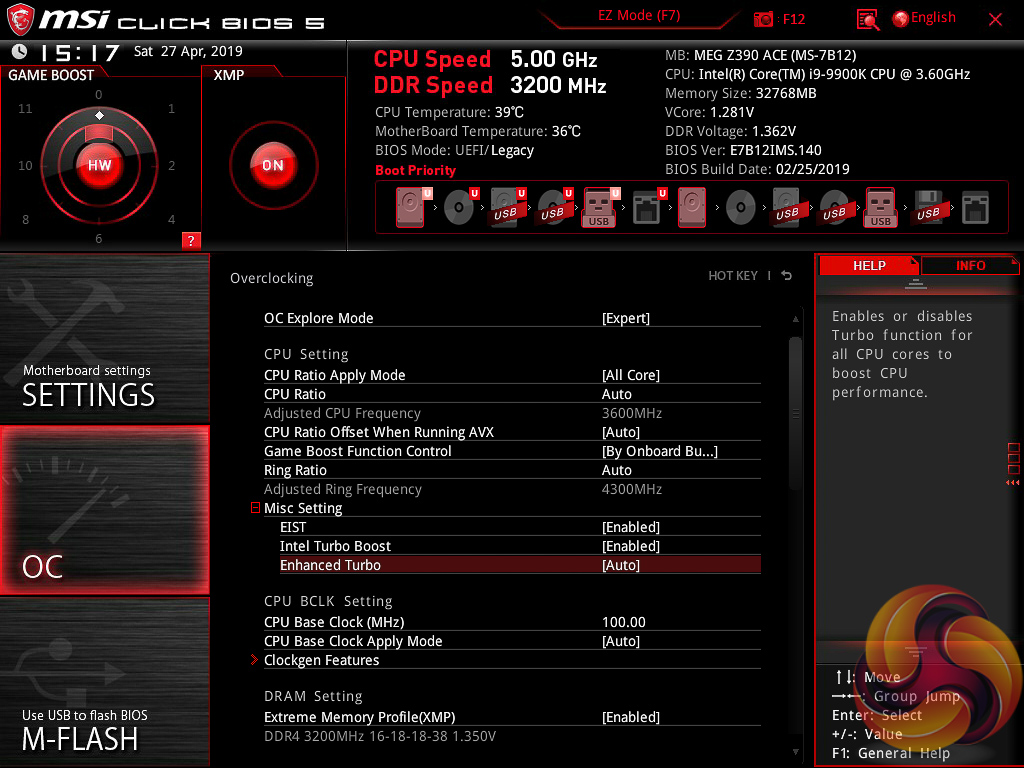Open M-FLASH BIOS flashing section
The image size is (1024, 768).
tap(104, 682)
